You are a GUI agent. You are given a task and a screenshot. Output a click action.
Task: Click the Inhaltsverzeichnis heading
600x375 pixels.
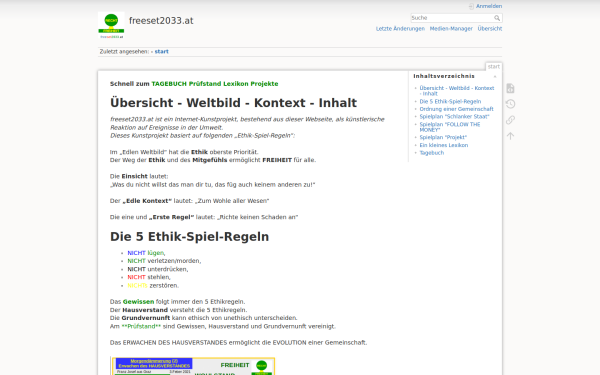pyautogui.click(x=444, y=77)
